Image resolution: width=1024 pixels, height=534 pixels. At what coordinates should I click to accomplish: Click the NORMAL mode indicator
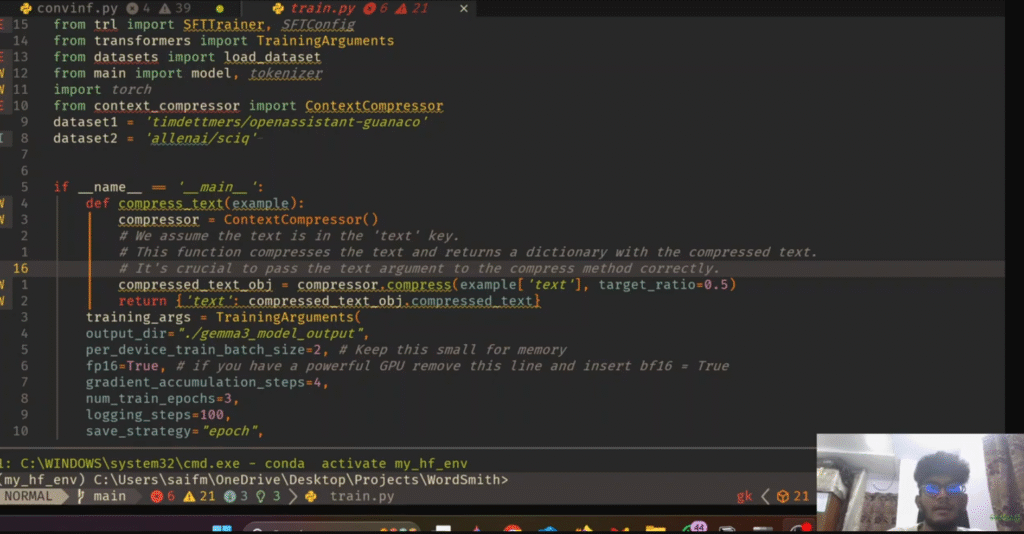27,496
